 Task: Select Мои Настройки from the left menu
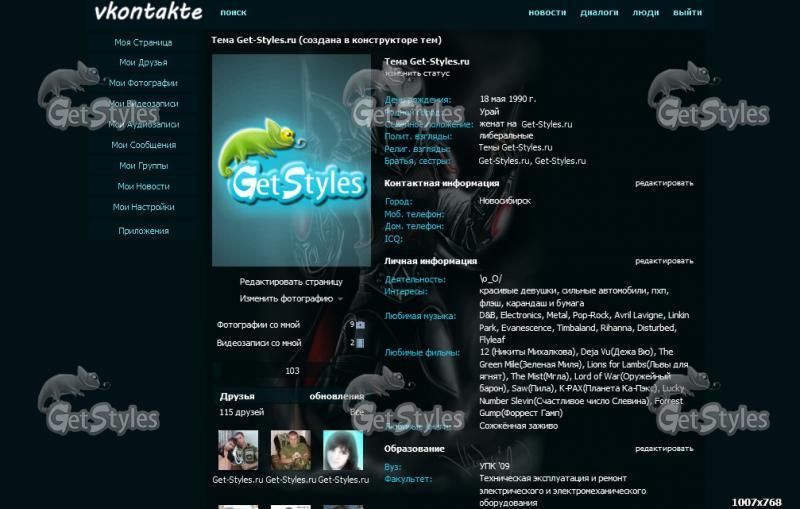tap(144, 207)
